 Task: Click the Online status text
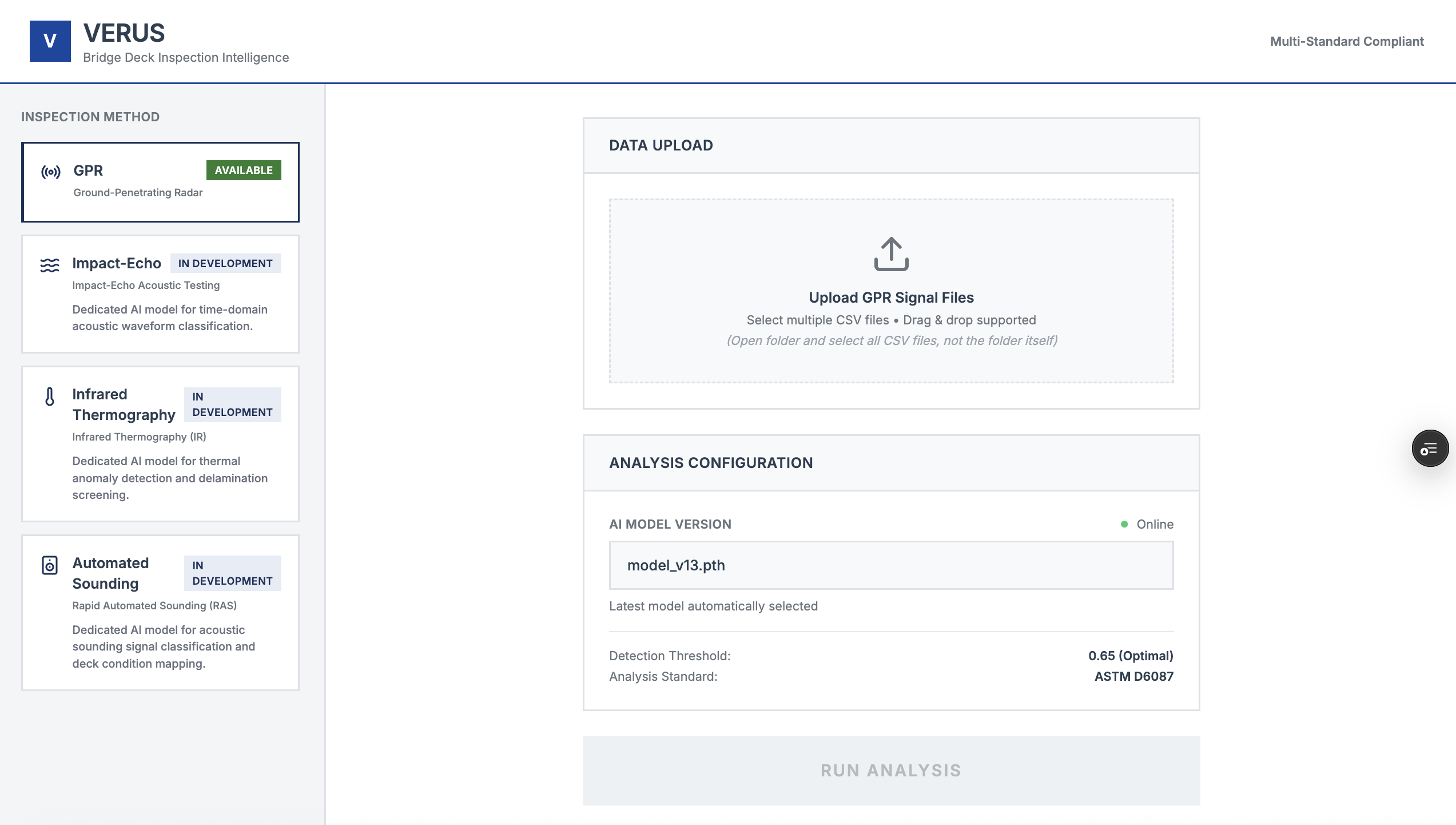tap(1155, 524)
